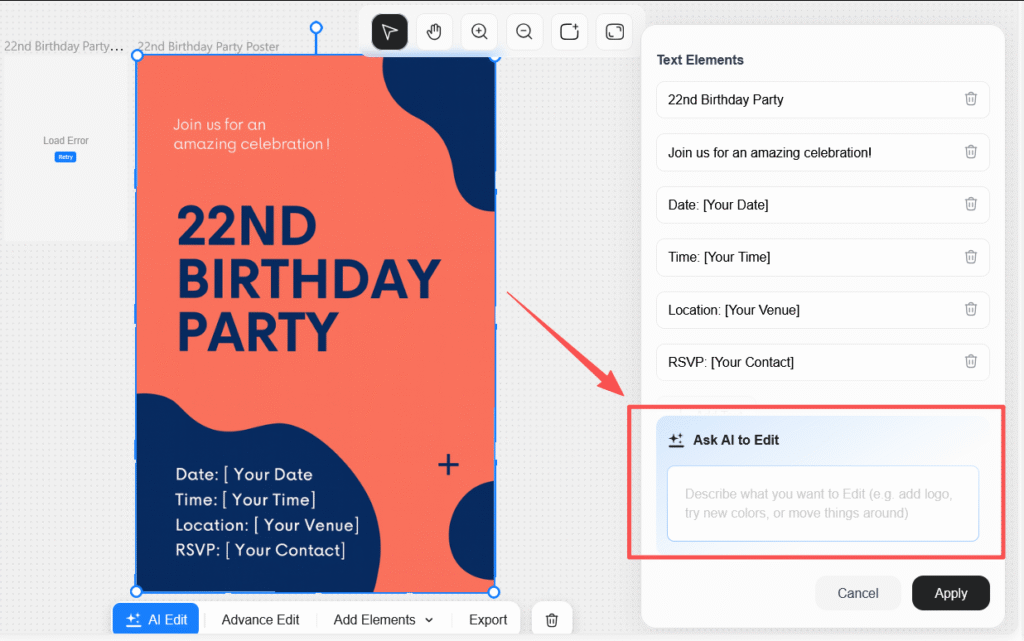Click Export in the bottom toolbar

coord(488,620)
